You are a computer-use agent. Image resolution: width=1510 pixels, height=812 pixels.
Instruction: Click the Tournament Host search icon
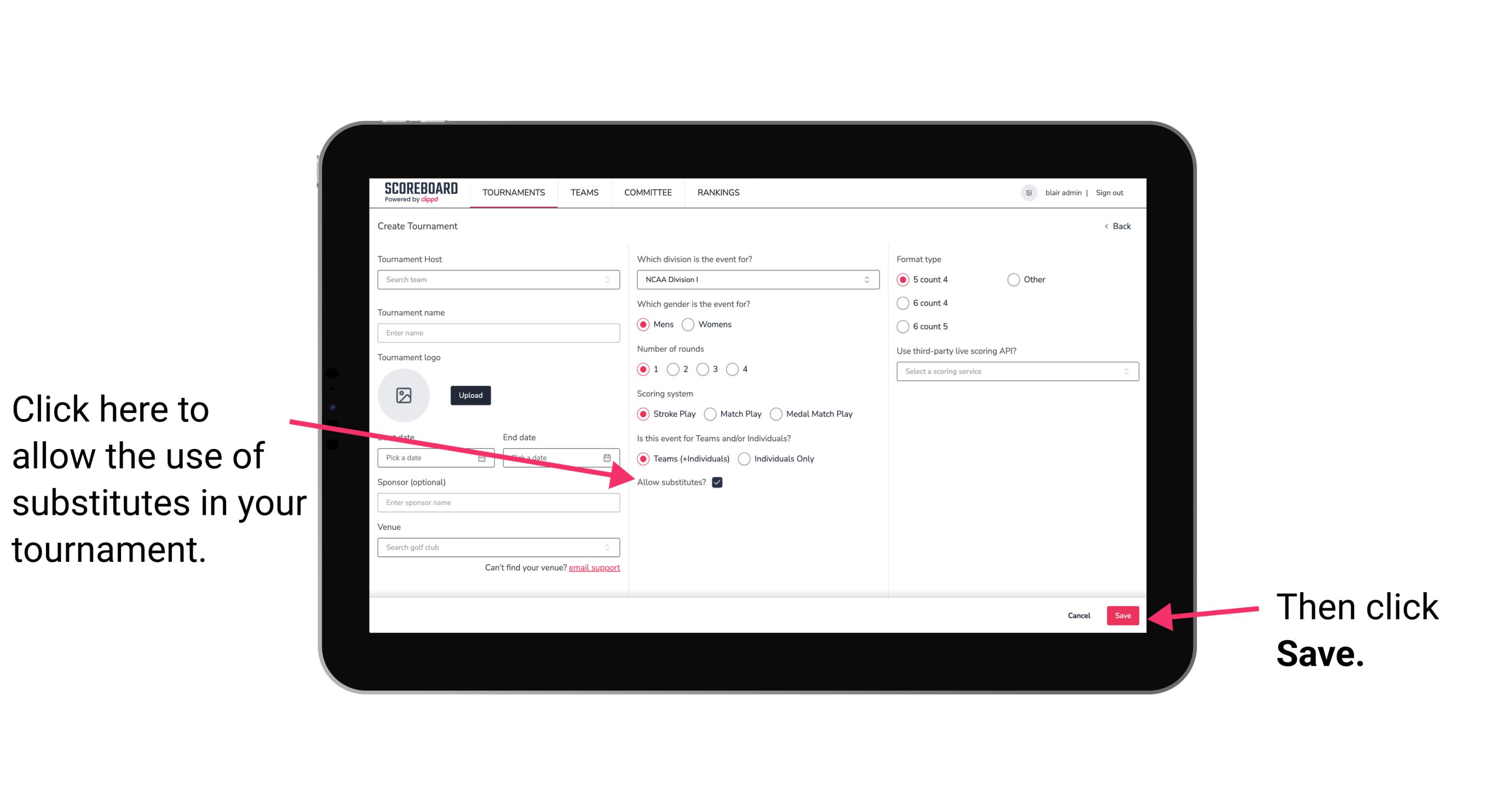tap(610, 279)
